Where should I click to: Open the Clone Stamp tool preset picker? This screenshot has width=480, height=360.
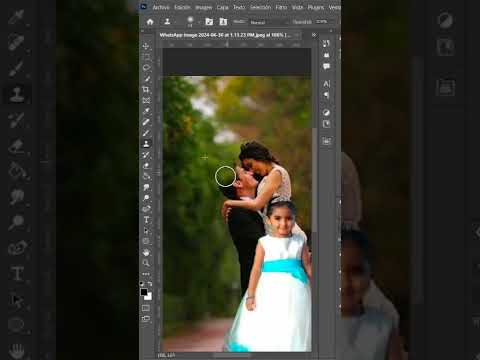[168, 22]
